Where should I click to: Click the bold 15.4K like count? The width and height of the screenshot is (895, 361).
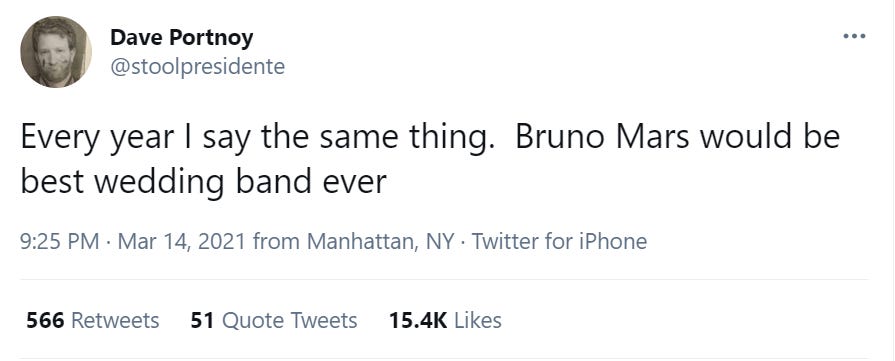tap(418, 320)
